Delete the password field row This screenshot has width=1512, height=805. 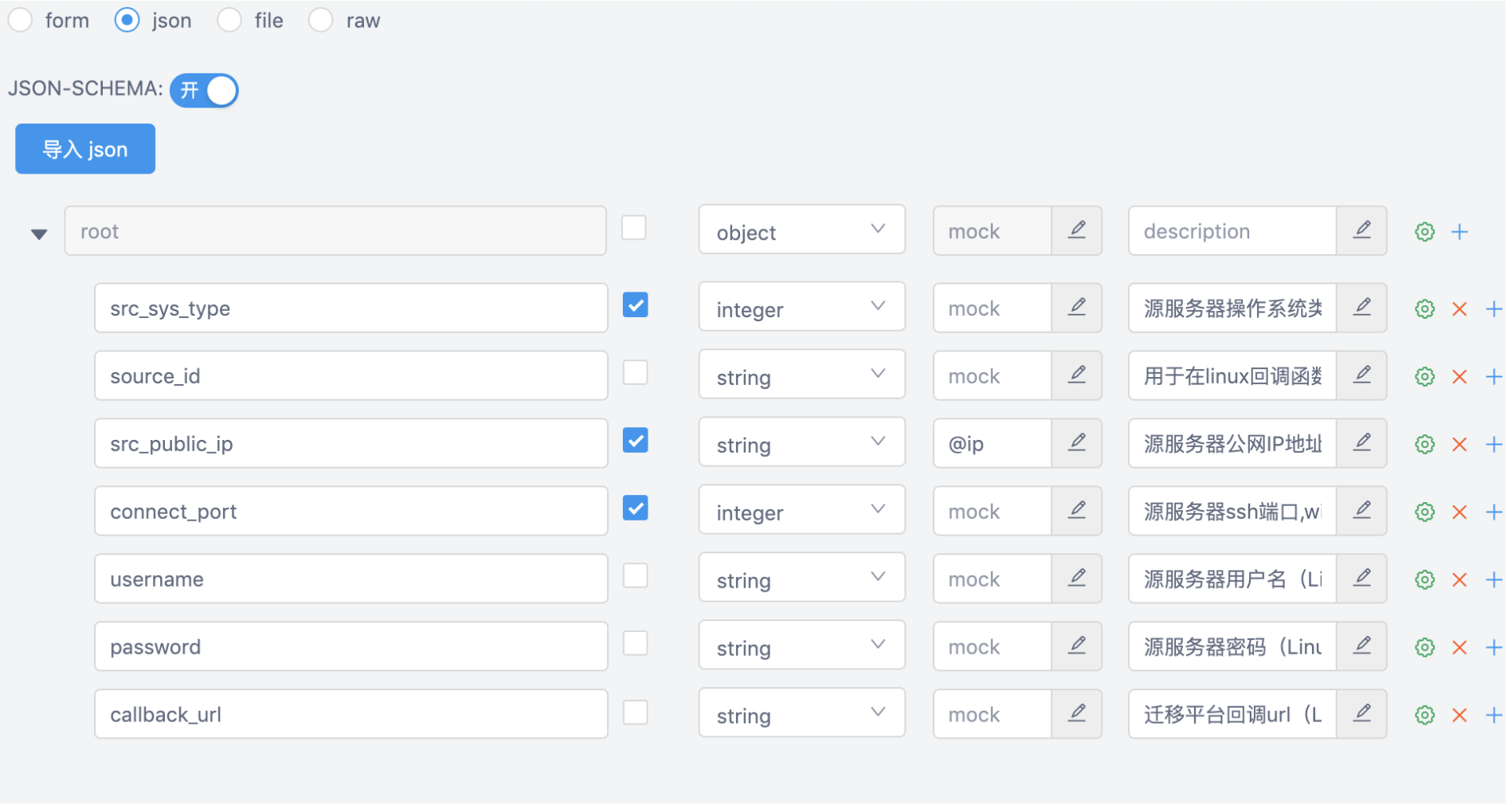pyautogui.click(x=1459, y=647)
